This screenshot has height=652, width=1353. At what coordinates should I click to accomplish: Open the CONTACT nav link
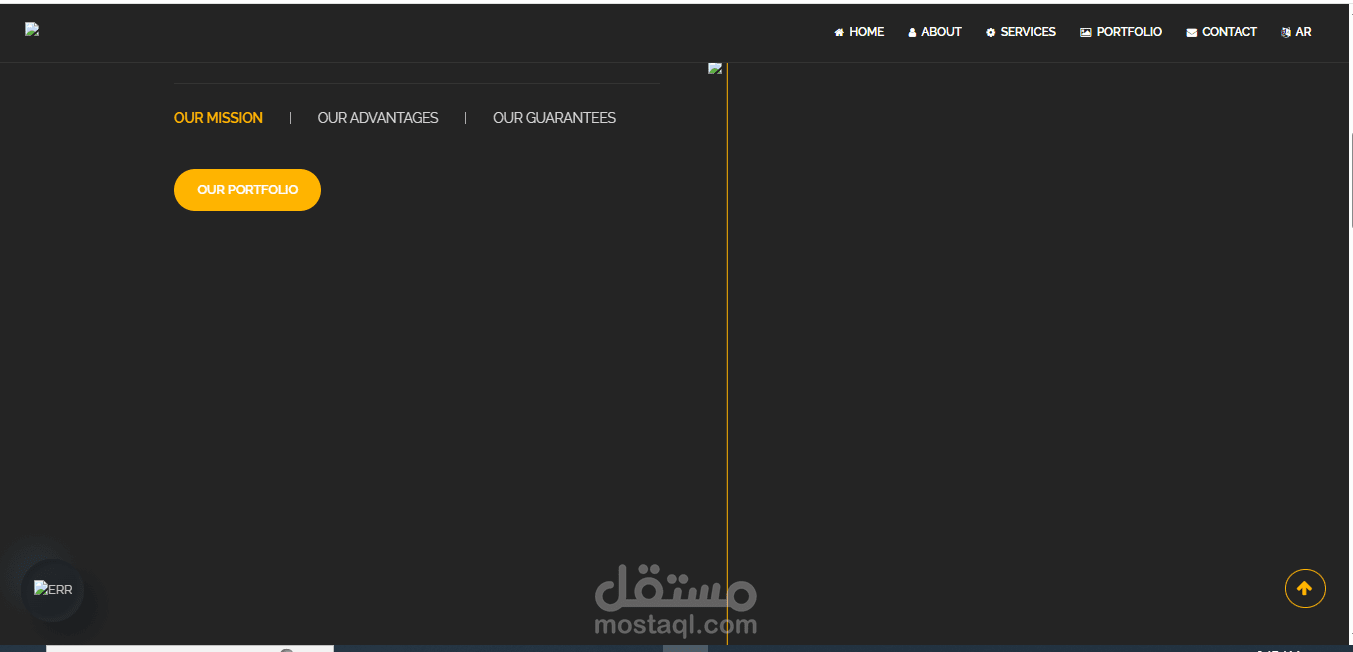pyautogui.click(x=1221, y=32)
